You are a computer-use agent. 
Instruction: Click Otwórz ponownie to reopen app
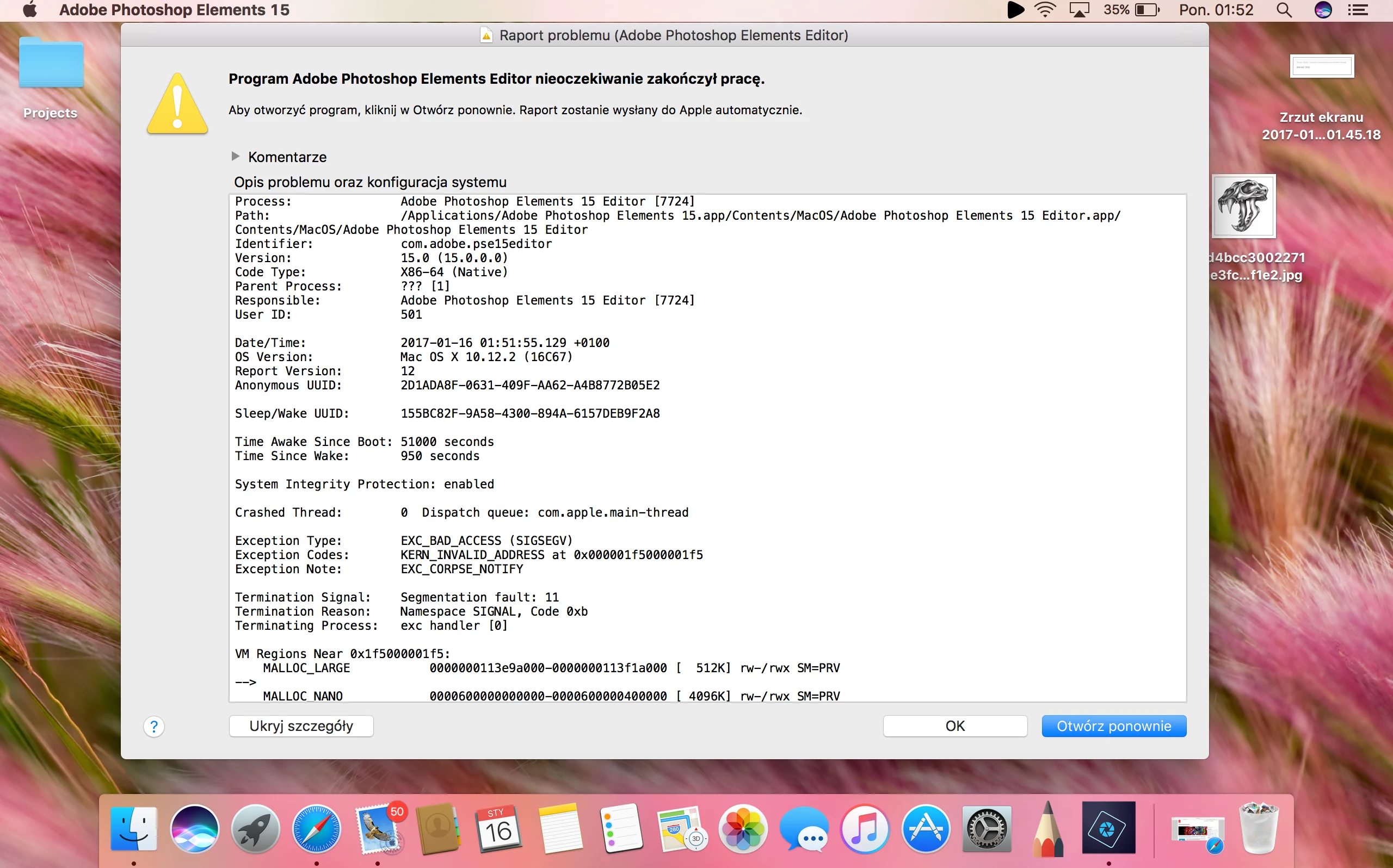pyautogui.click(x=1113, y=726)
